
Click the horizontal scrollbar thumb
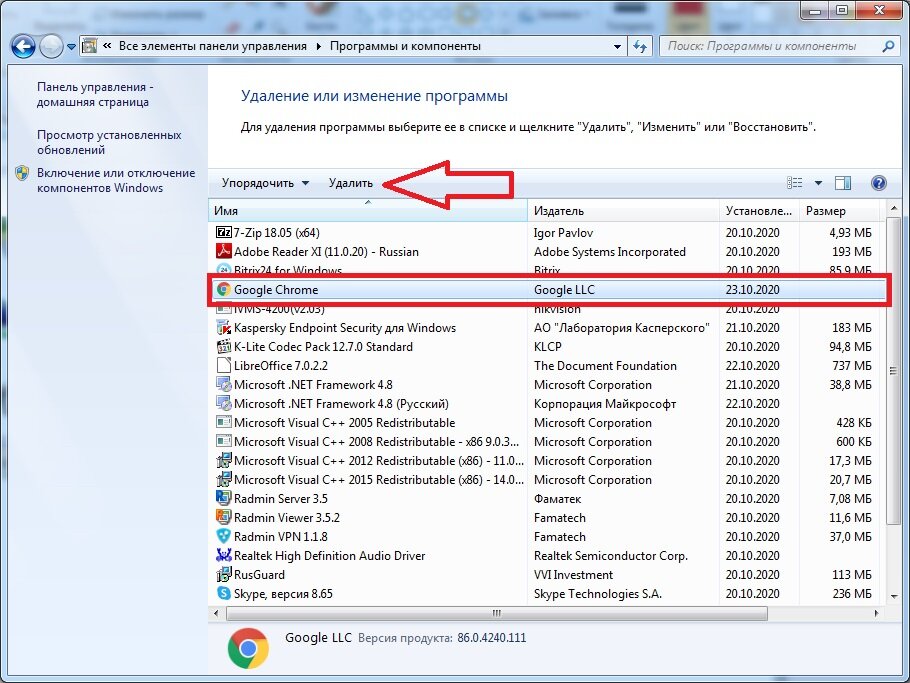click(x=497, y=613)
